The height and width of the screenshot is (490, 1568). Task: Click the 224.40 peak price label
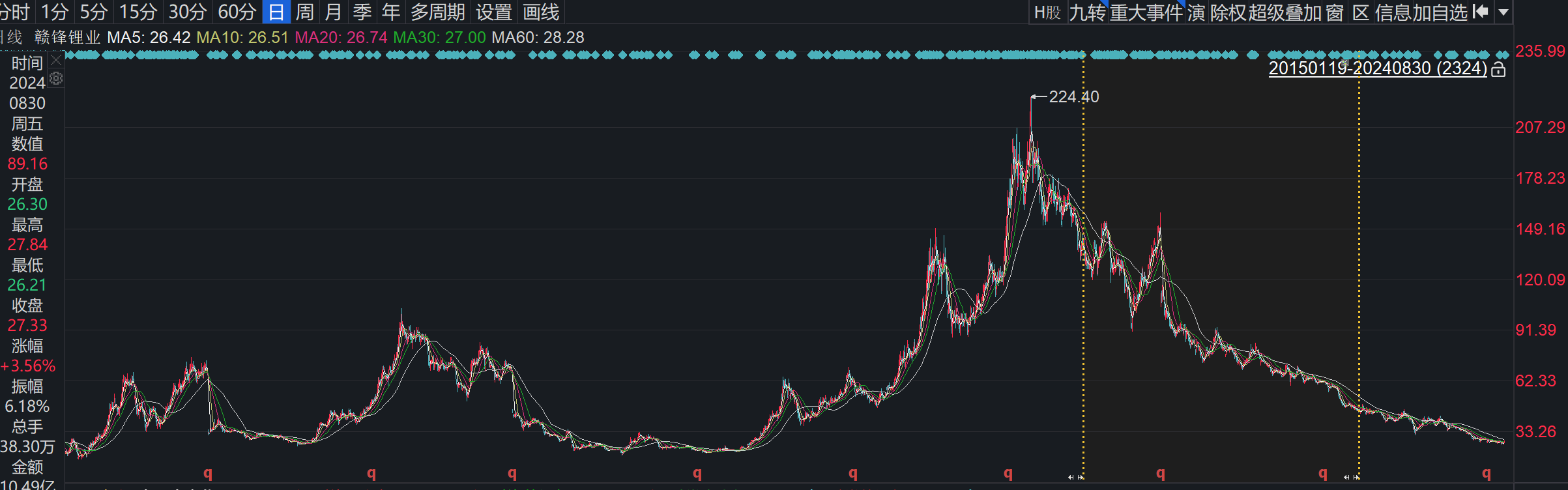coord(1073,96)
